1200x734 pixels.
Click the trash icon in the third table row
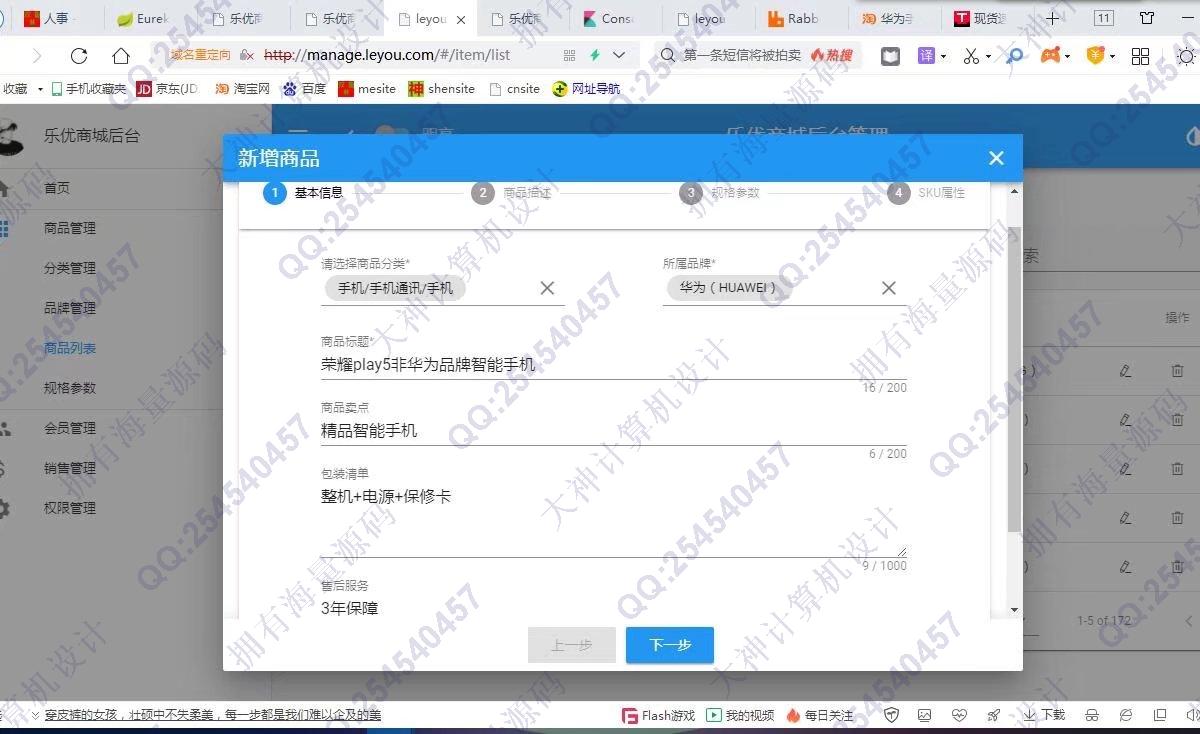click(1177, 469)
